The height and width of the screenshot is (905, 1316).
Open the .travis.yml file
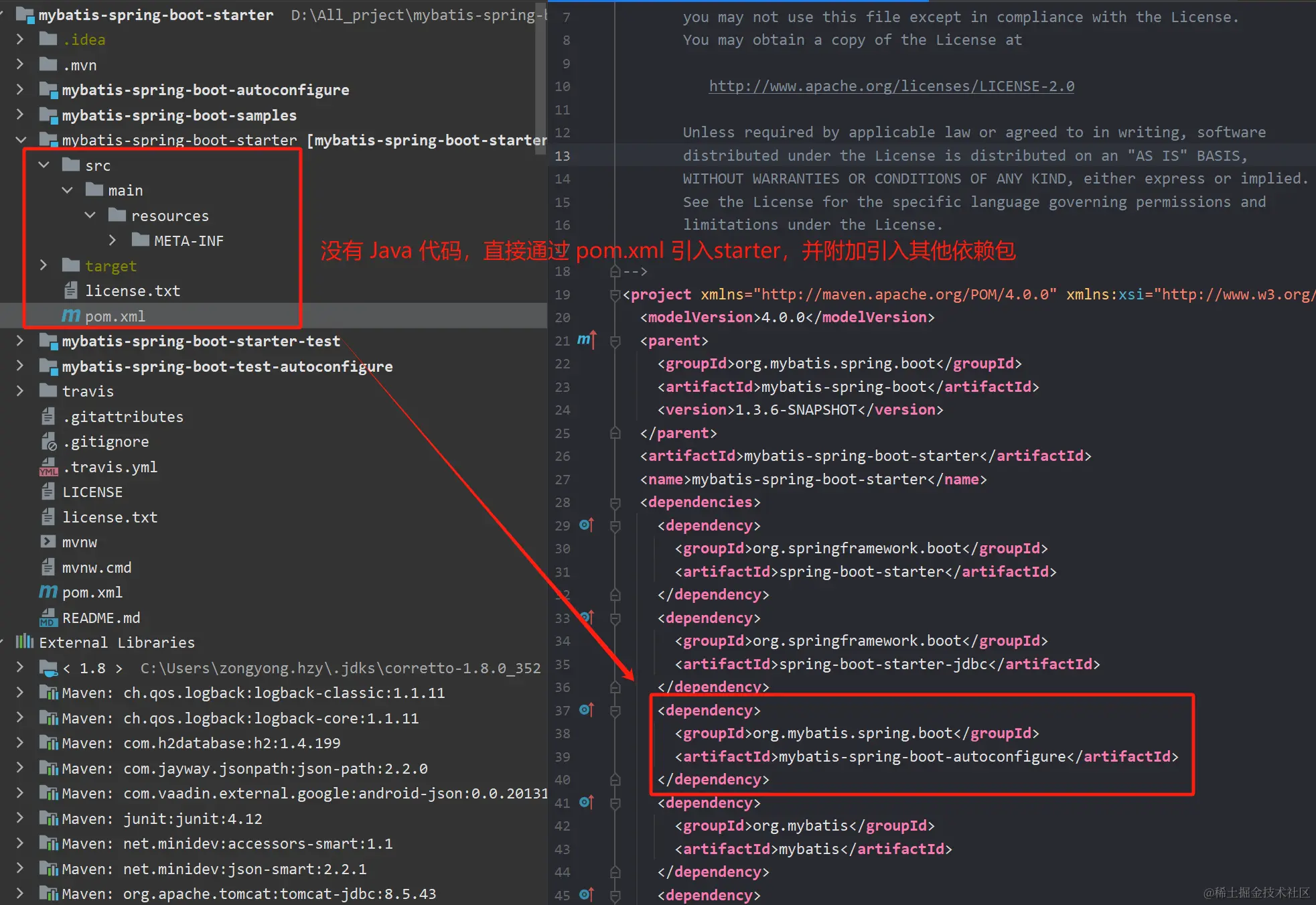coord(110,467)
